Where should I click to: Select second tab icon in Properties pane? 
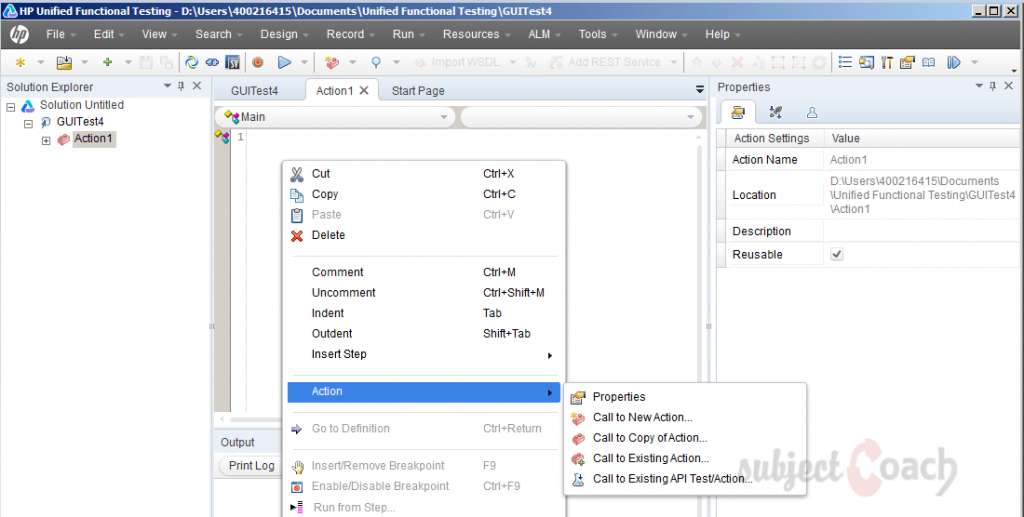(775, 112)
